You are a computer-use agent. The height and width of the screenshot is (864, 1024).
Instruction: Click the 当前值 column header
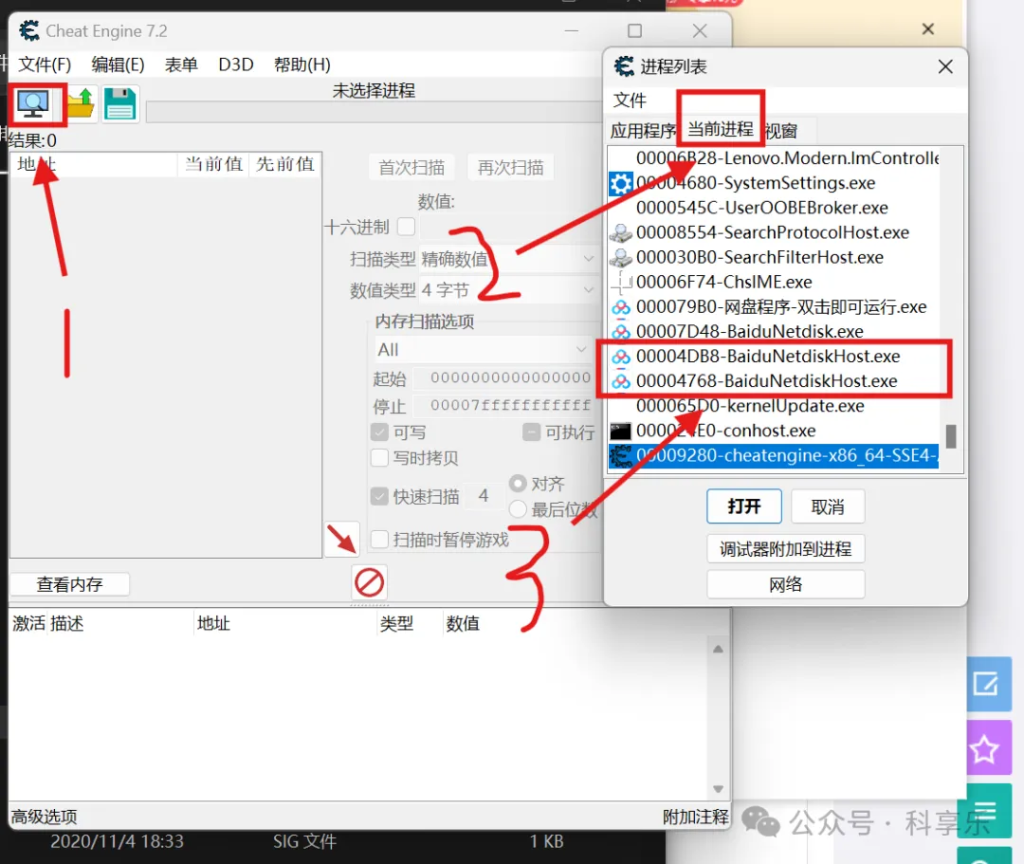[x=213, y=165]
